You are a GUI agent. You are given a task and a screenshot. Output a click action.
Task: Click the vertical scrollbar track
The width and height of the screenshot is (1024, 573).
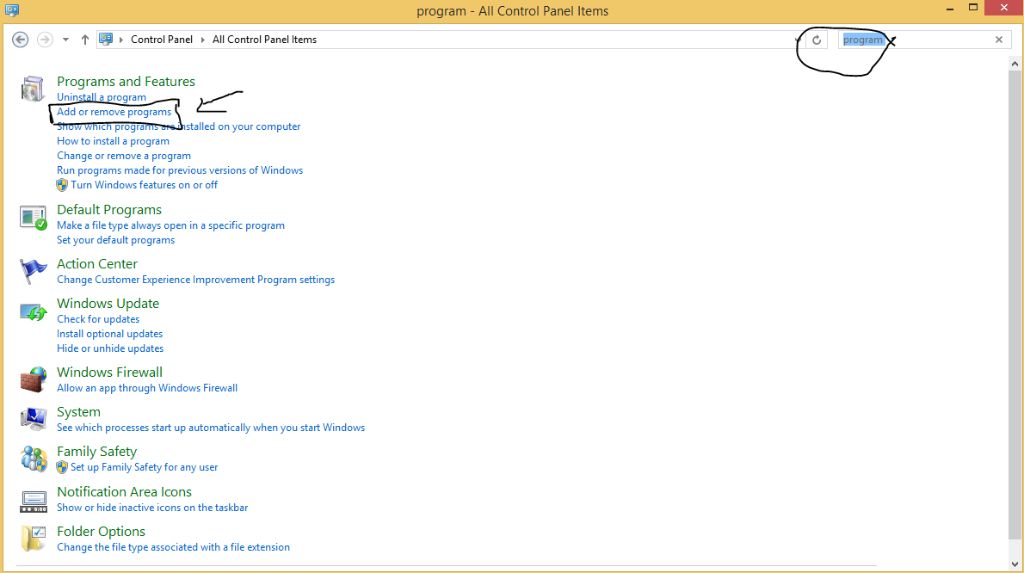(x=1014, y=314)
